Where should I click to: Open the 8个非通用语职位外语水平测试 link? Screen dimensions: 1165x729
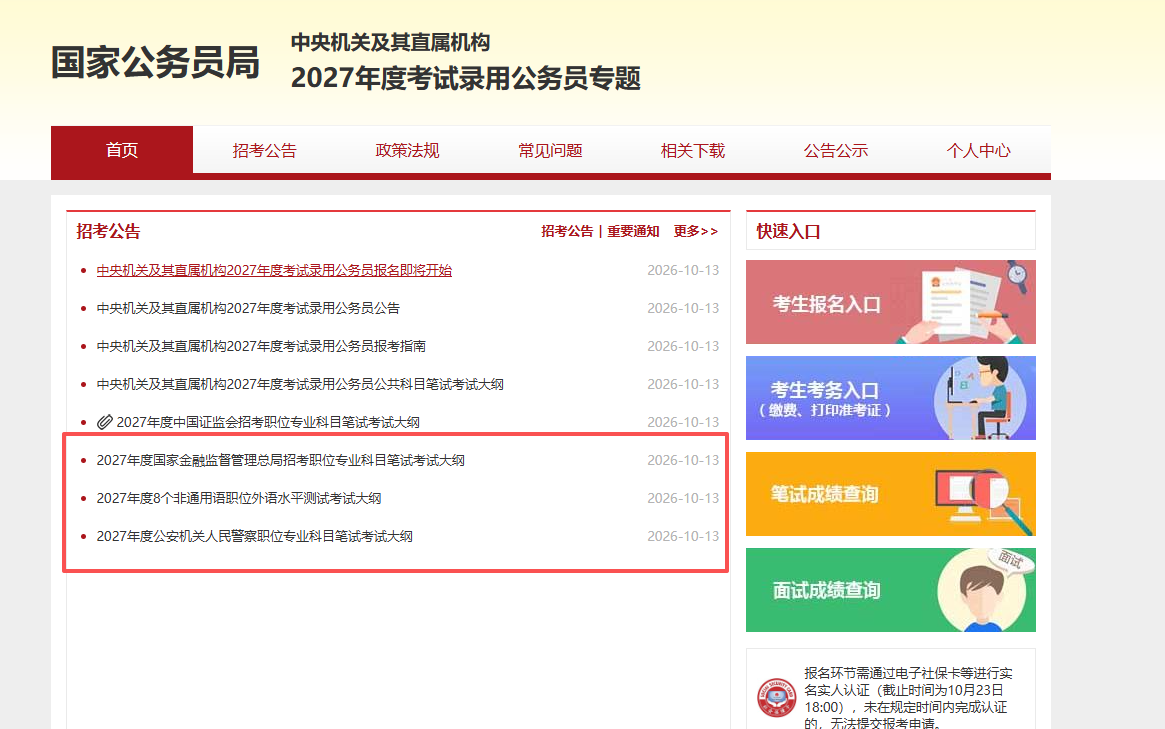(239, 498)
